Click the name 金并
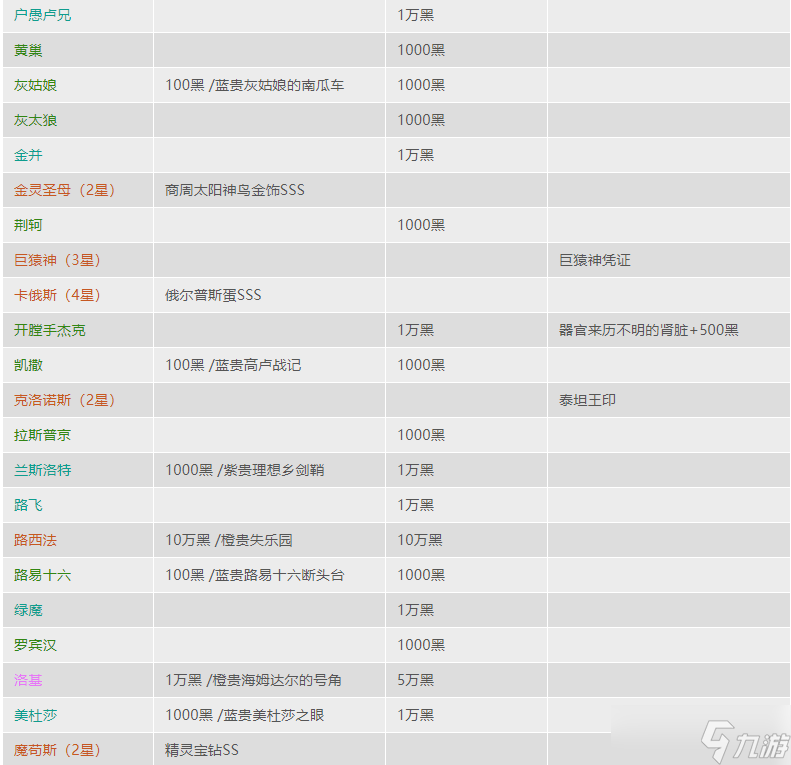Screen dimensions: 791x765 tap(28, 155)
